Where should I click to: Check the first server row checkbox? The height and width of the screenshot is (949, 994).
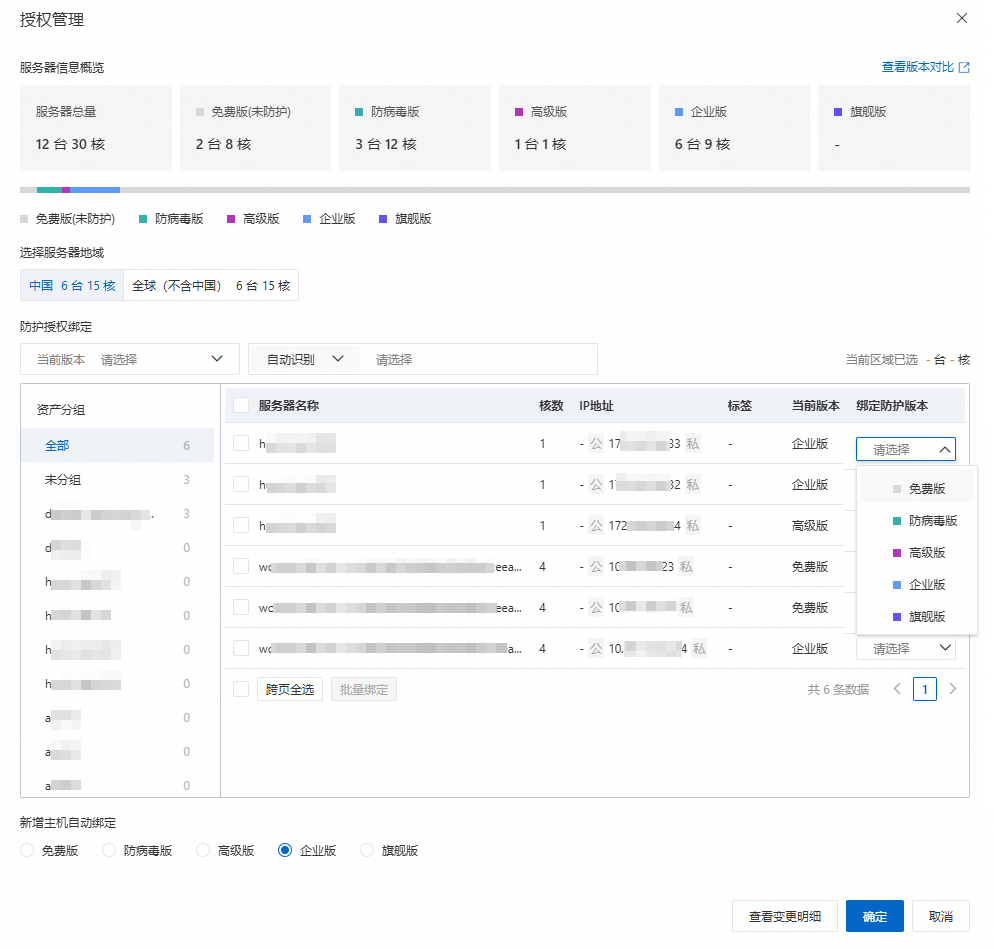coord(241,443)
